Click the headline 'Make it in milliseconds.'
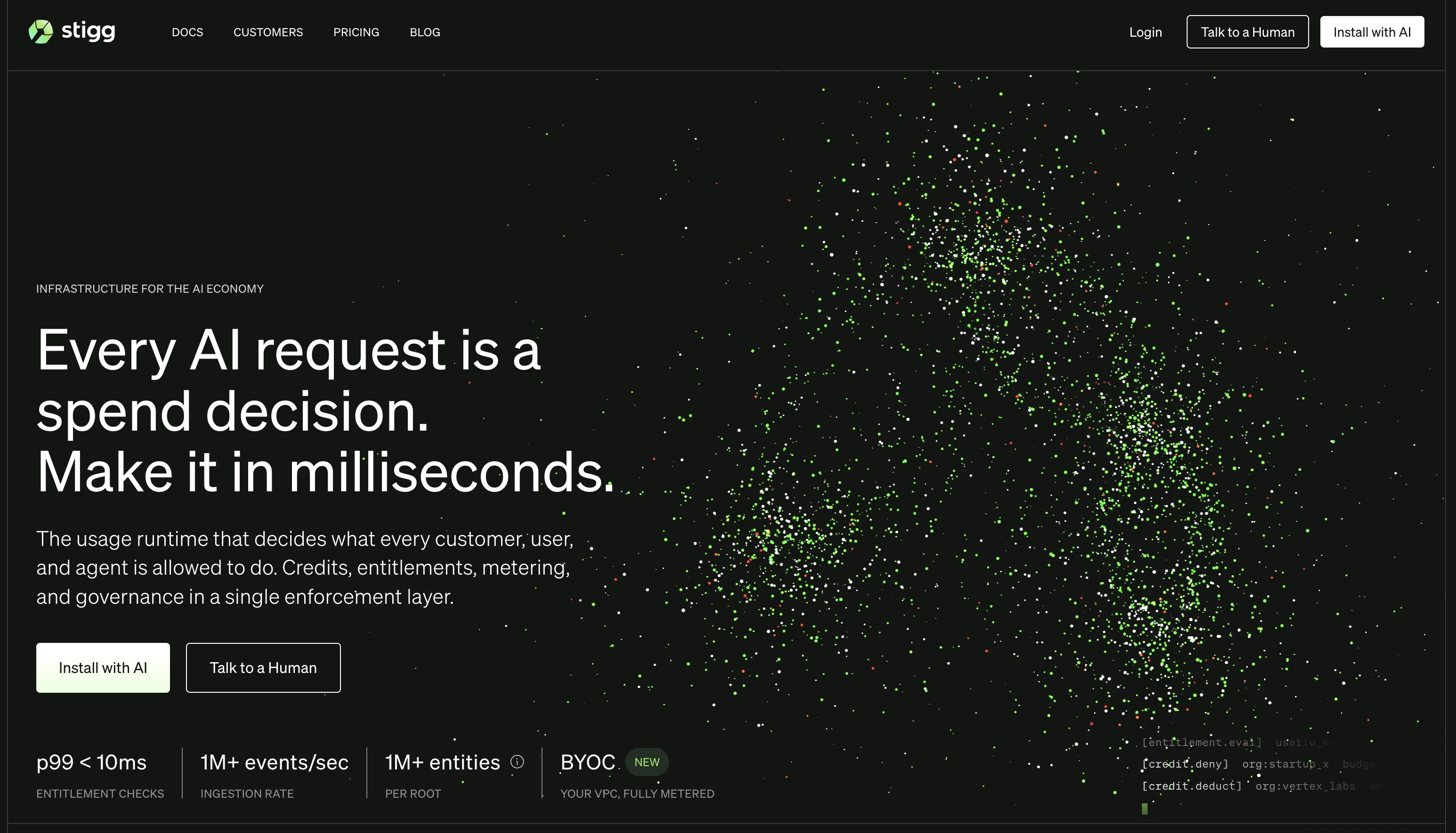Image resolution: width=1456 pixels, height=833 pixels. (326, 472)
